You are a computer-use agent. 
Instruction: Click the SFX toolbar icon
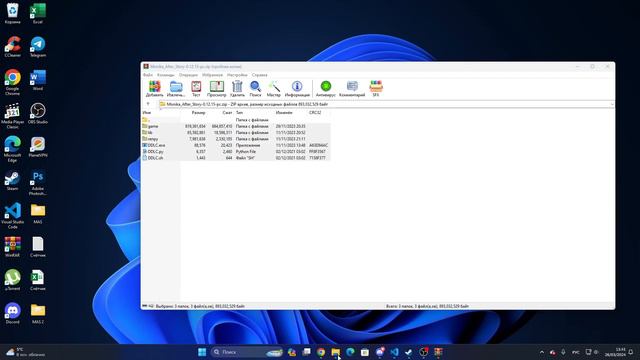tap(376, 89)
